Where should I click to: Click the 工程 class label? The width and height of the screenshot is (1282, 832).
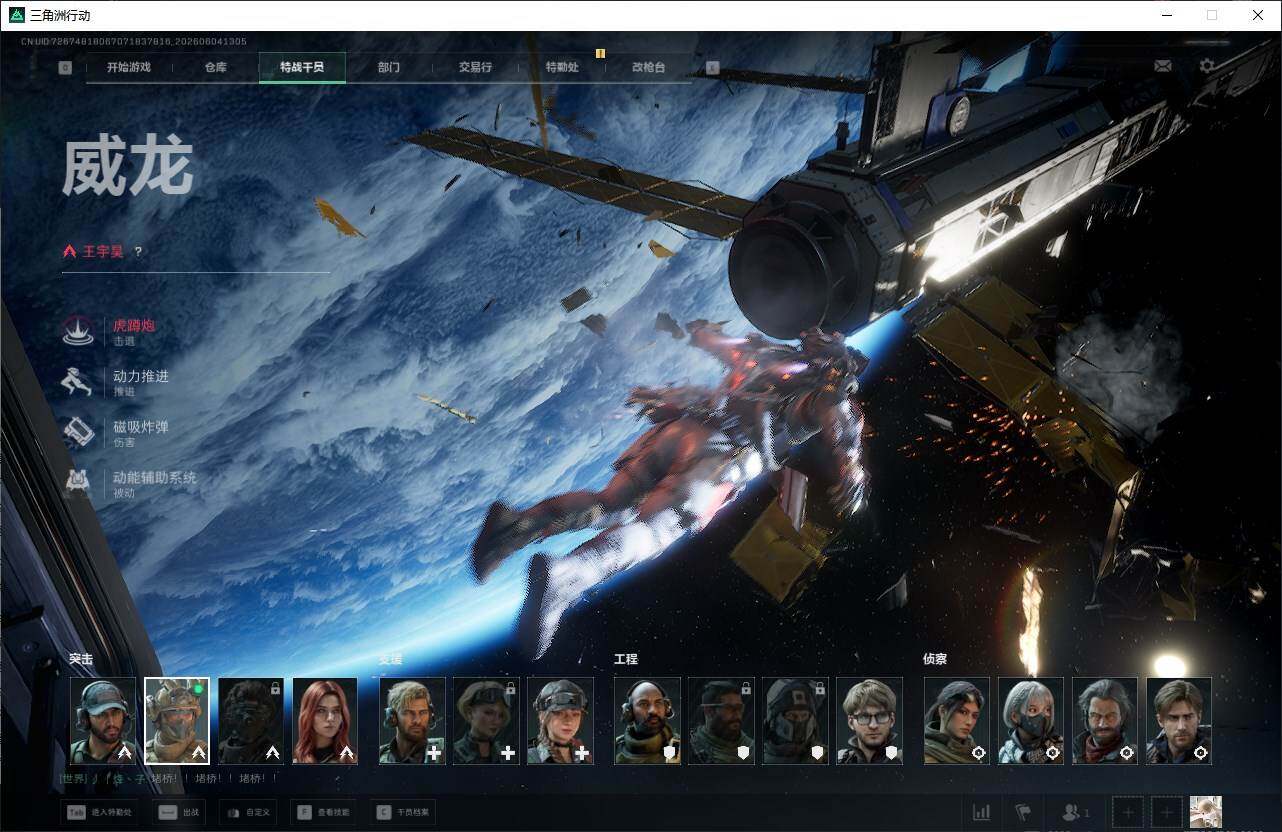pyautogui.click(x=626, y=659)
